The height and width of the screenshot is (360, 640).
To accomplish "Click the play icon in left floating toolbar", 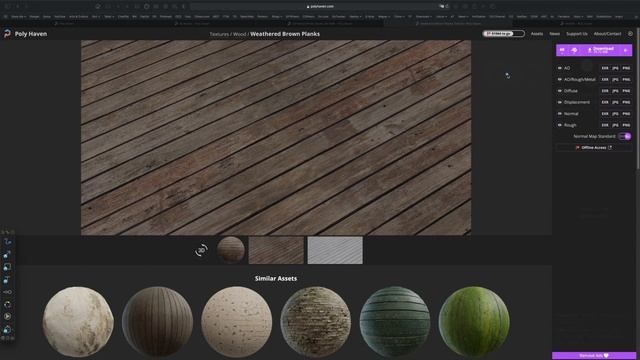I will click(x=7, y=316).
